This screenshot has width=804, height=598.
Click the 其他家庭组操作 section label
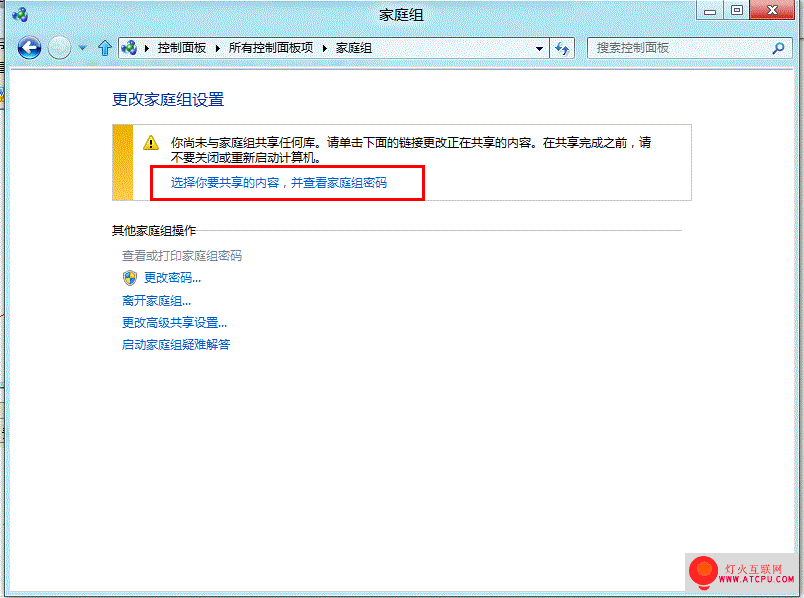[154, 231]
